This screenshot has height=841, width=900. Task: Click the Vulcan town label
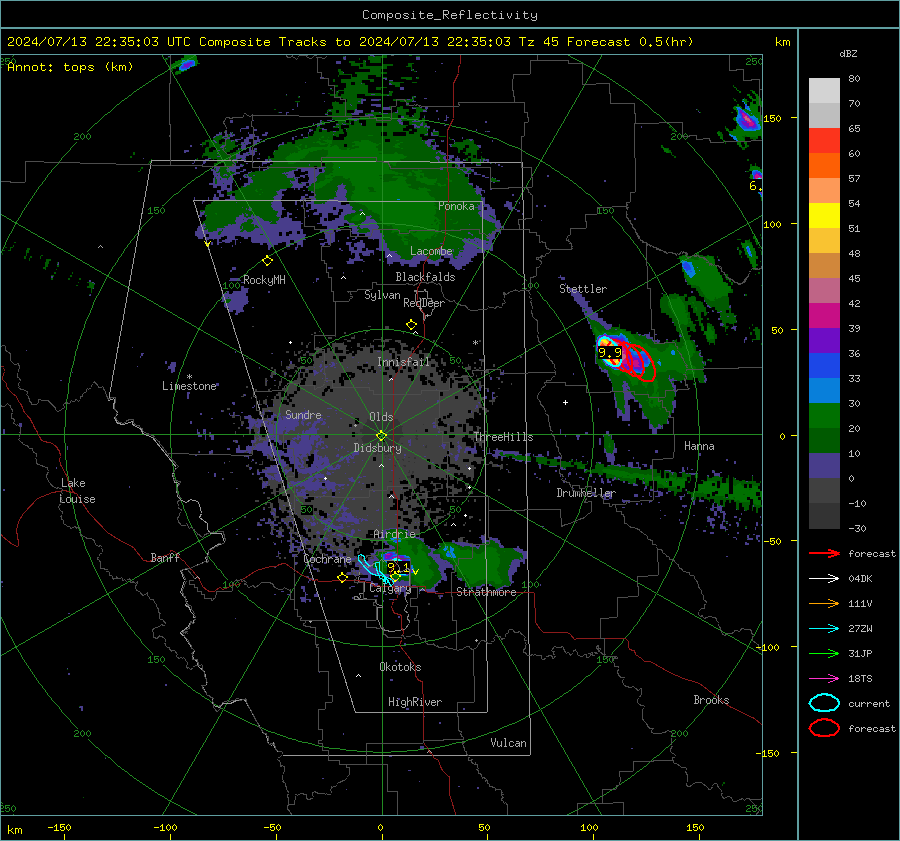pyautogui.click(x=509, y=743)
